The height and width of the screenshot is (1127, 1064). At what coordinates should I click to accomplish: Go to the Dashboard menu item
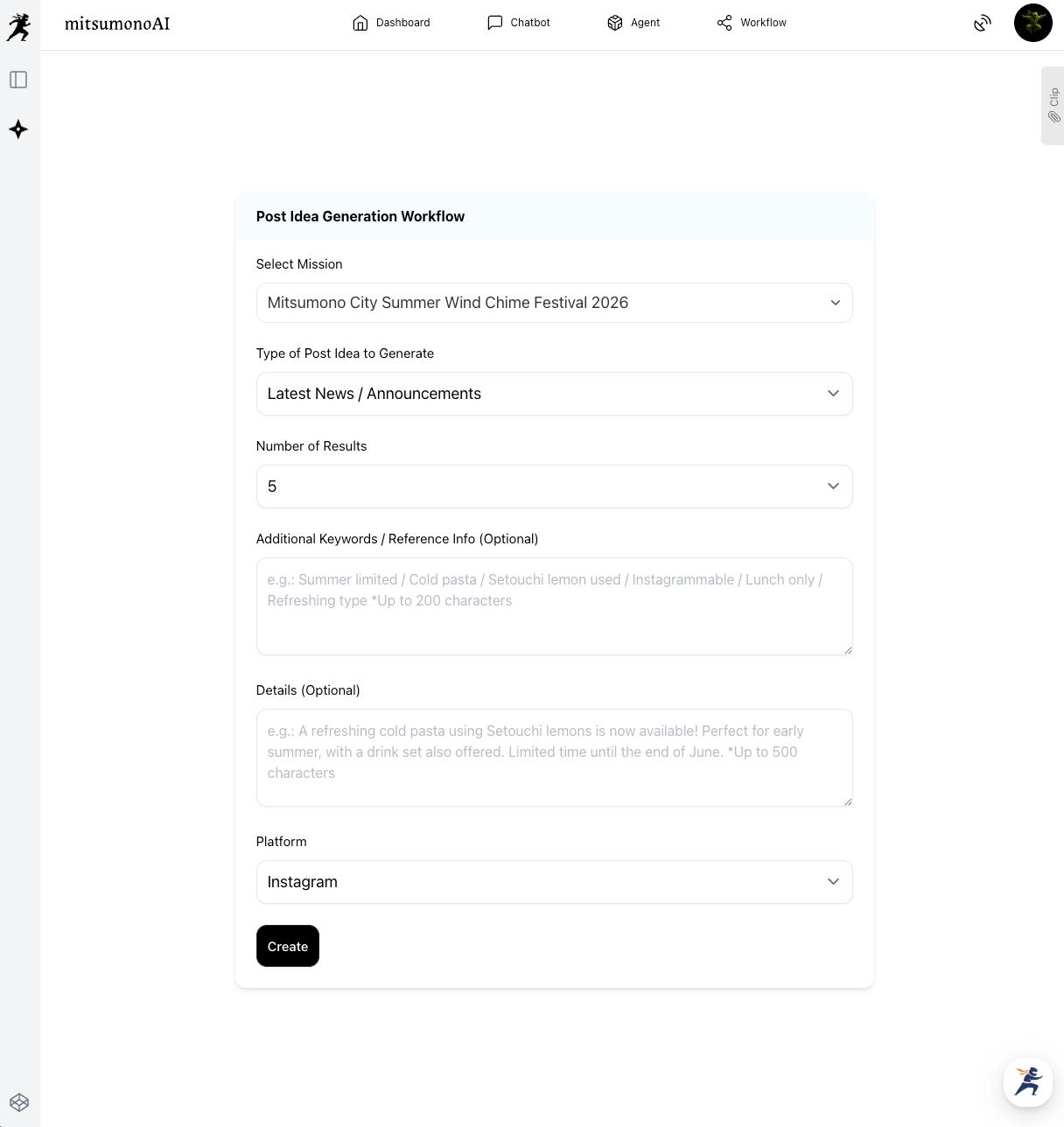click(391, 23)
